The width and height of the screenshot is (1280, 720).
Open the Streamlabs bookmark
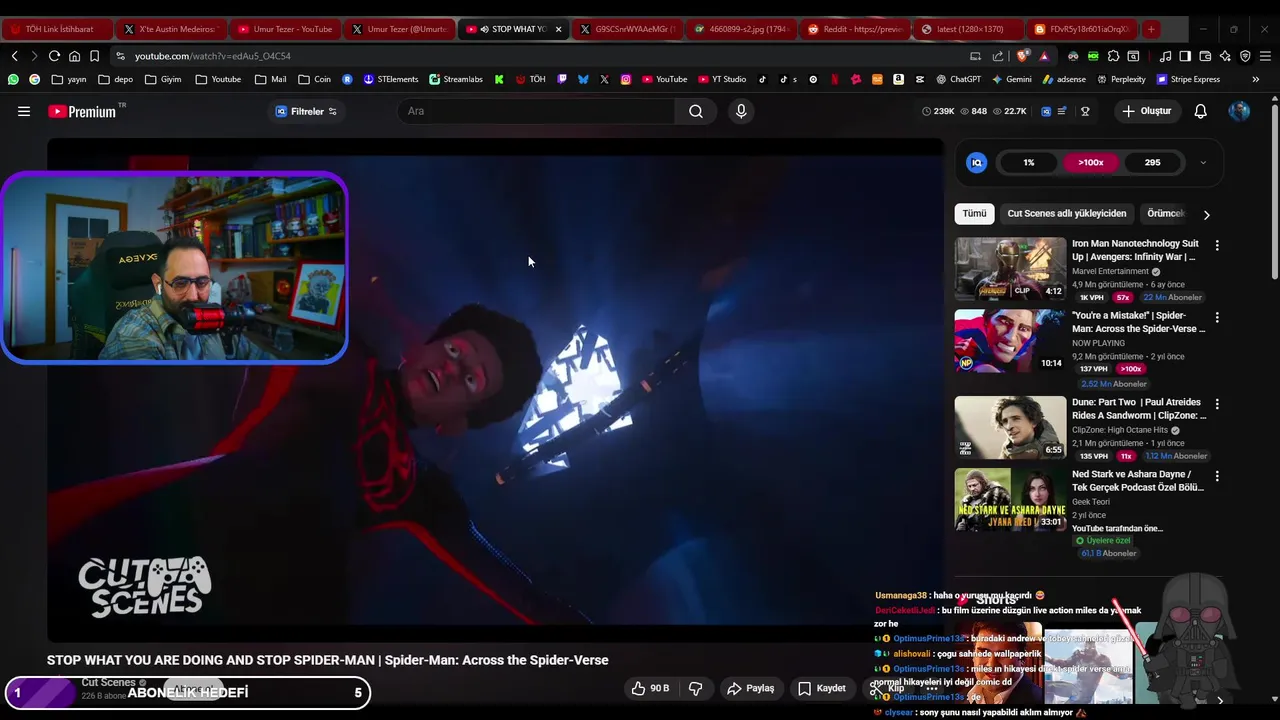tap(456, 79)
